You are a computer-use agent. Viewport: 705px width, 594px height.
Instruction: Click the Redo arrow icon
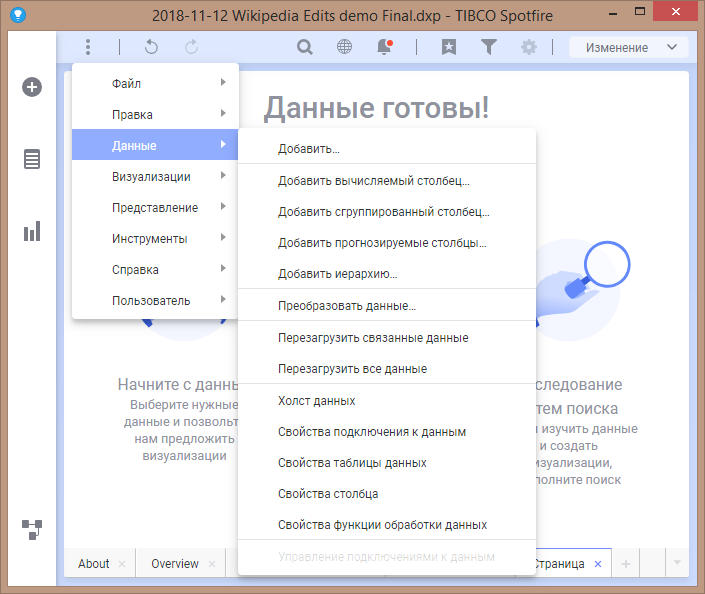(192, 47)
